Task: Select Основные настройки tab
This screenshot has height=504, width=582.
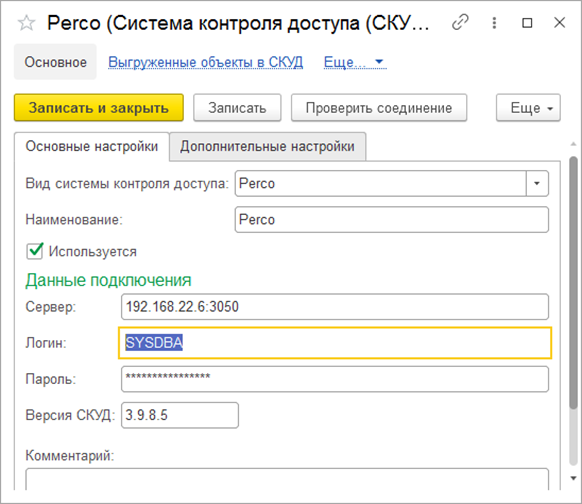Action: pos(92,146)
